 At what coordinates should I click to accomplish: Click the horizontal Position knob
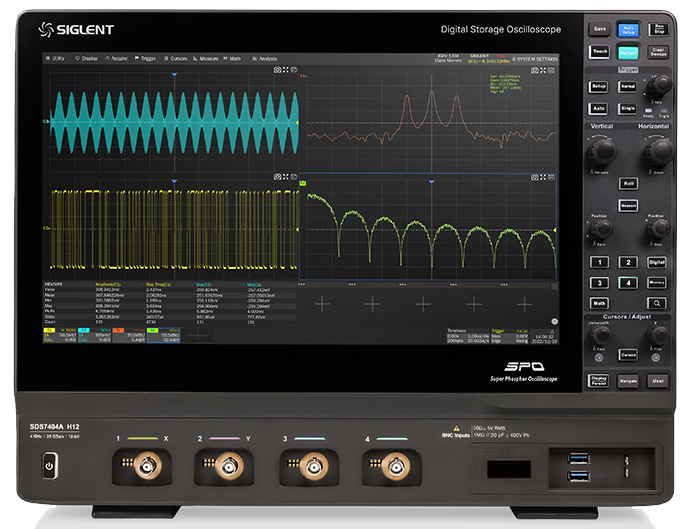tap(658, 228)
